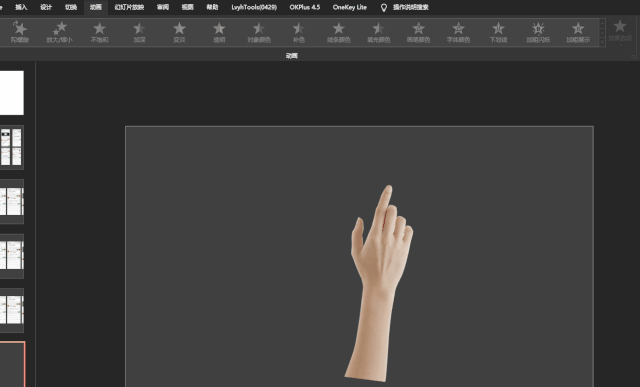Image resolution: width=640 pixels, height=387 pixels.
Task: Select the hand image on the slide
Action: [378, 284]
